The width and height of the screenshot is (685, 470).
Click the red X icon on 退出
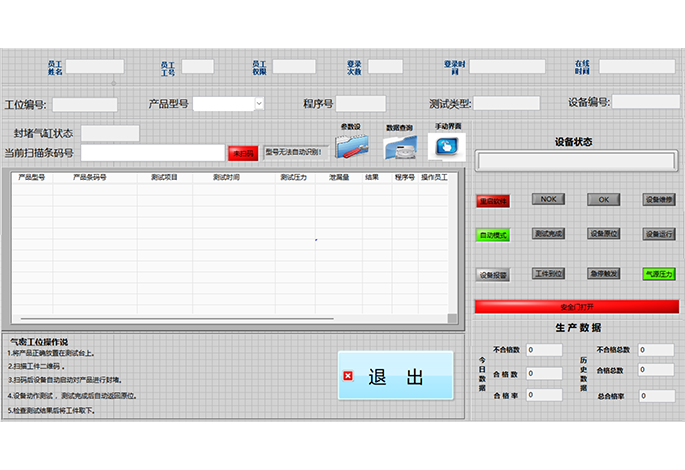click(x=348, y=376)
